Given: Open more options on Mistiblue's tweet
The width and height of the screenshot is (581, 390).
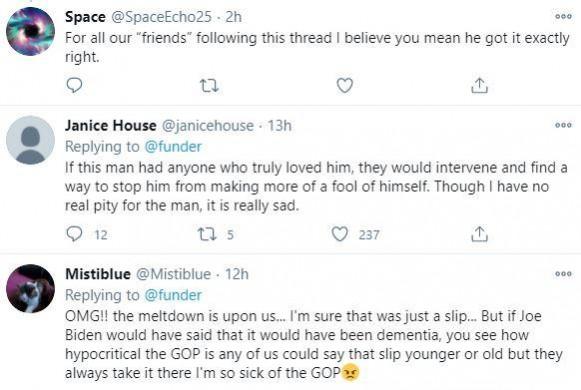Looking at the screenshot, I should [563, 274].
